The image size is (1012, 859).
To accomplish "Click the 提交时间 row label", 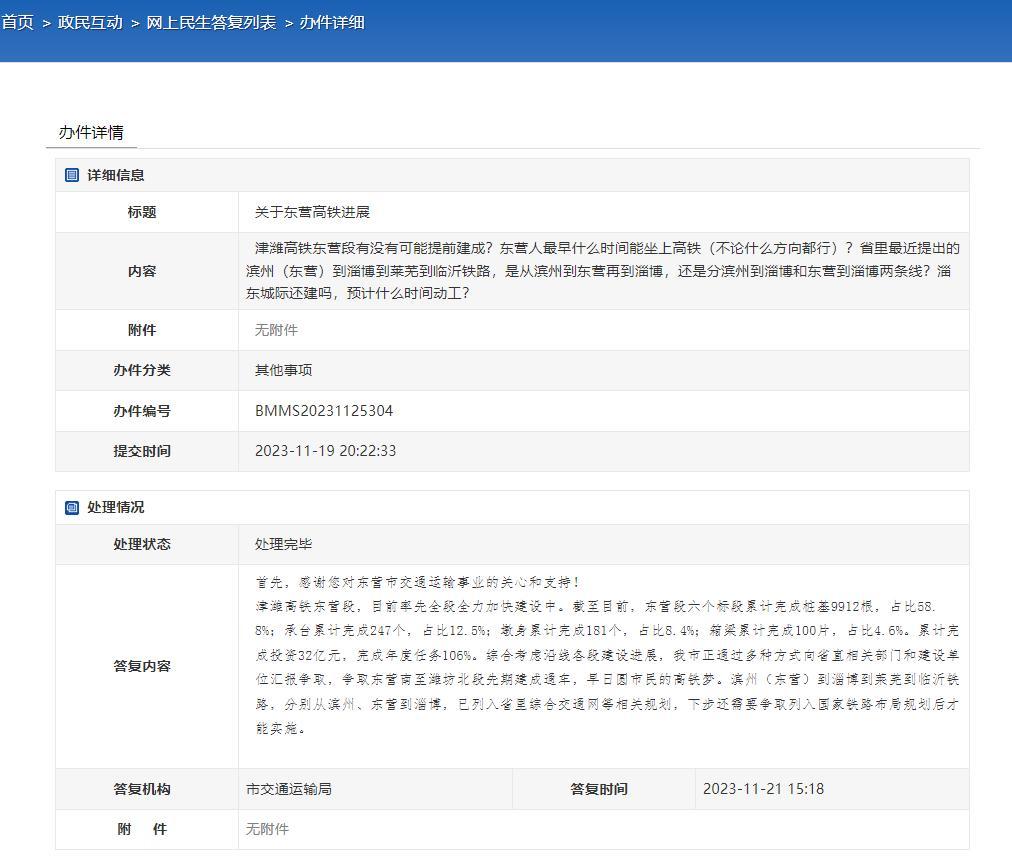I will (142, 451).
